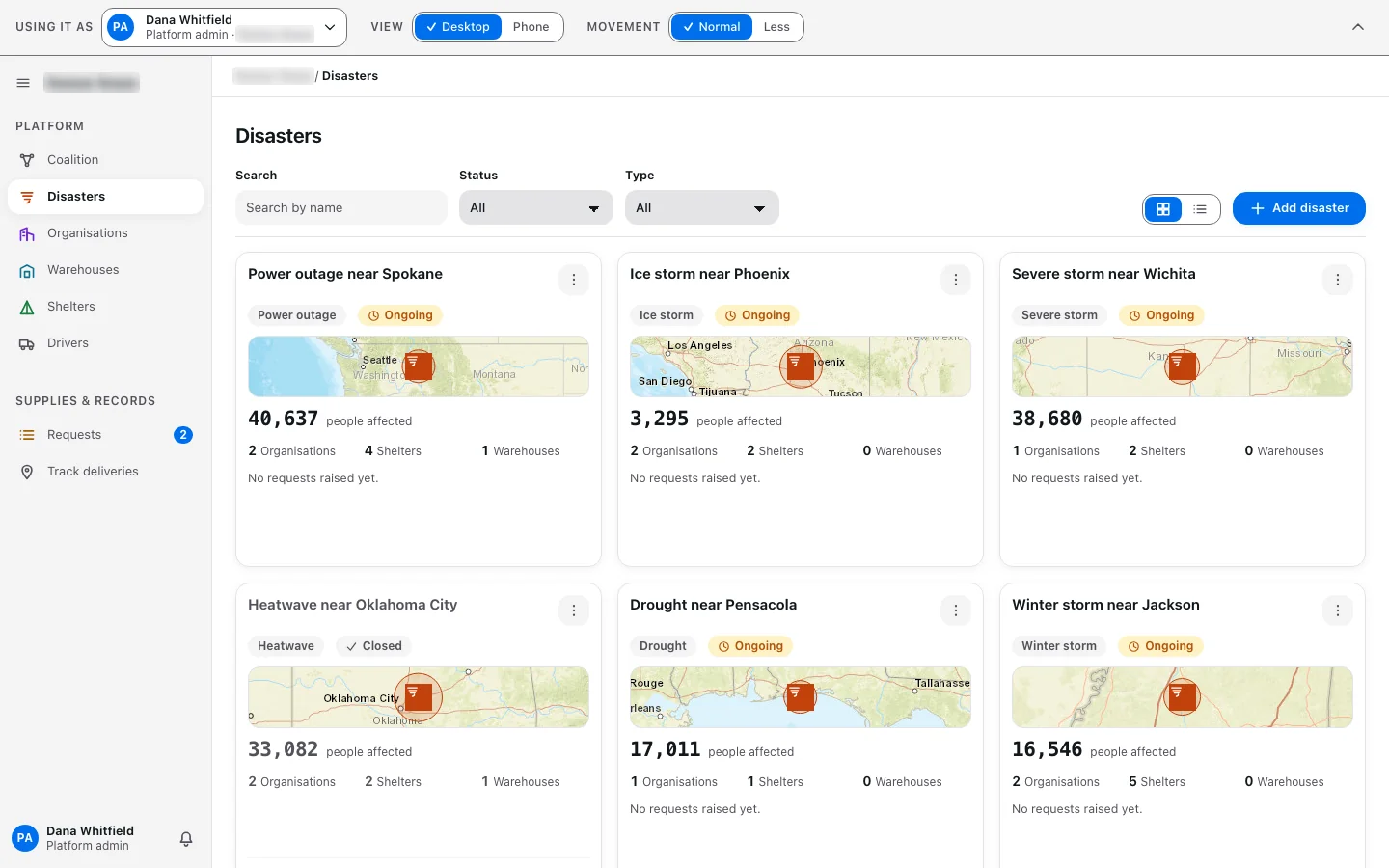Open Shelters in sidebar
Screen dimensions: 1389x868
click(x=105, y=307)
